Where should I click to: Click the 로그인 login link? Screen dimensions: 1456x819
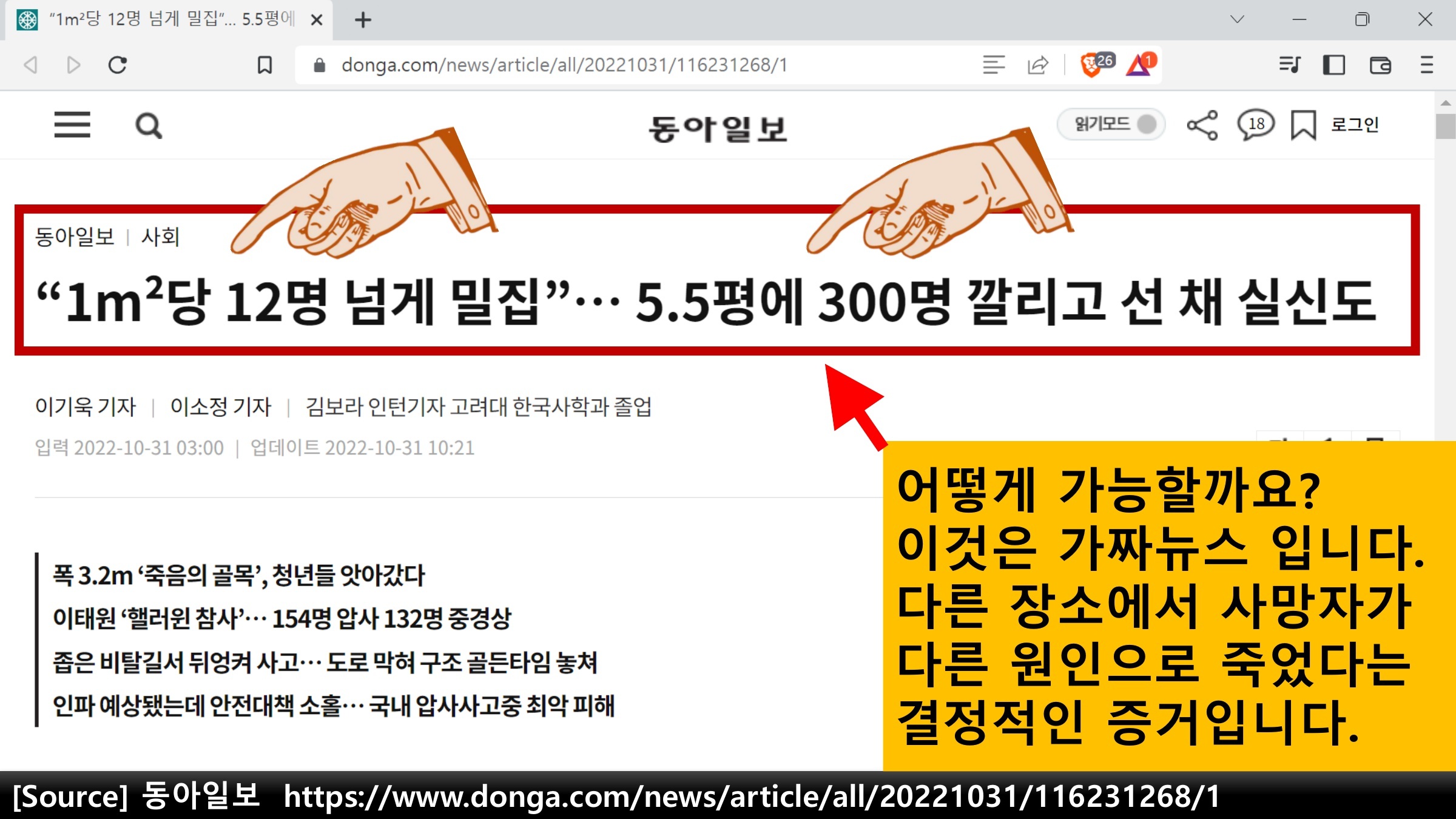pyautogui.click(x=1355, y=125)
